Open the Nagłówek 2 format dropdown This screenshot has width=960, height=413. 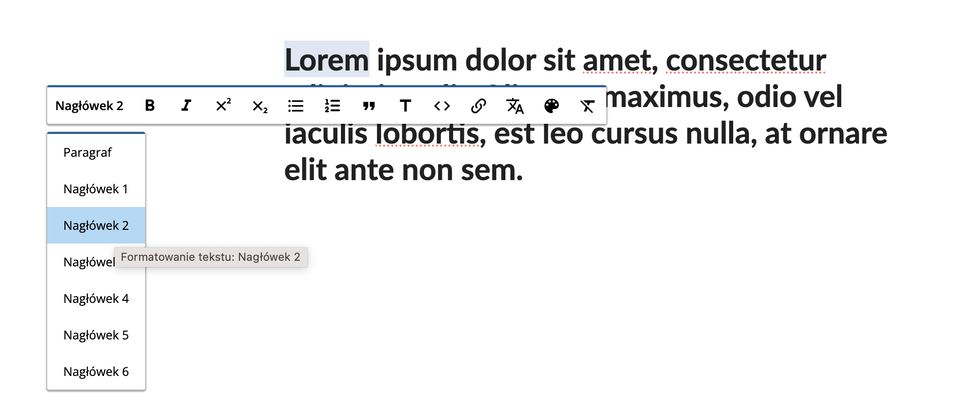[89, 105]
